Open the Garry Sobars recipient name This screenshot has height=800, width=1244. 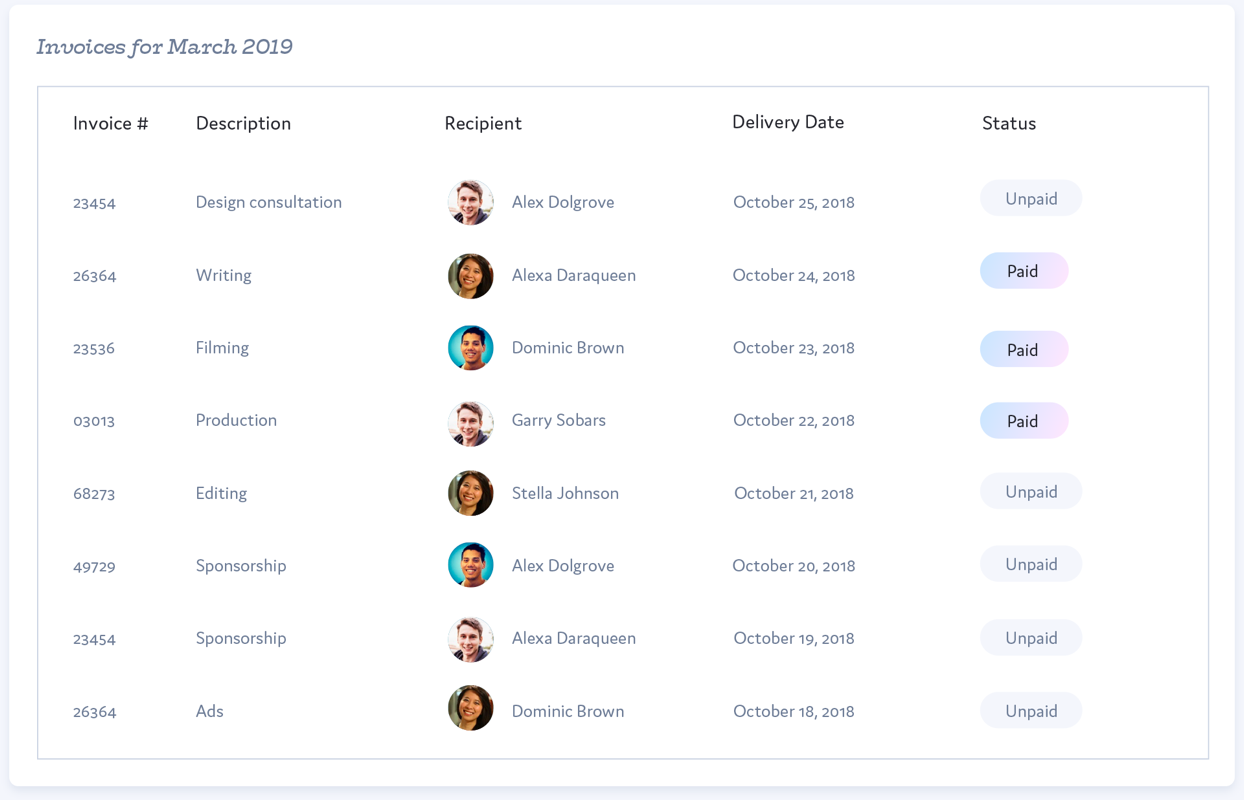coord(558,420)
